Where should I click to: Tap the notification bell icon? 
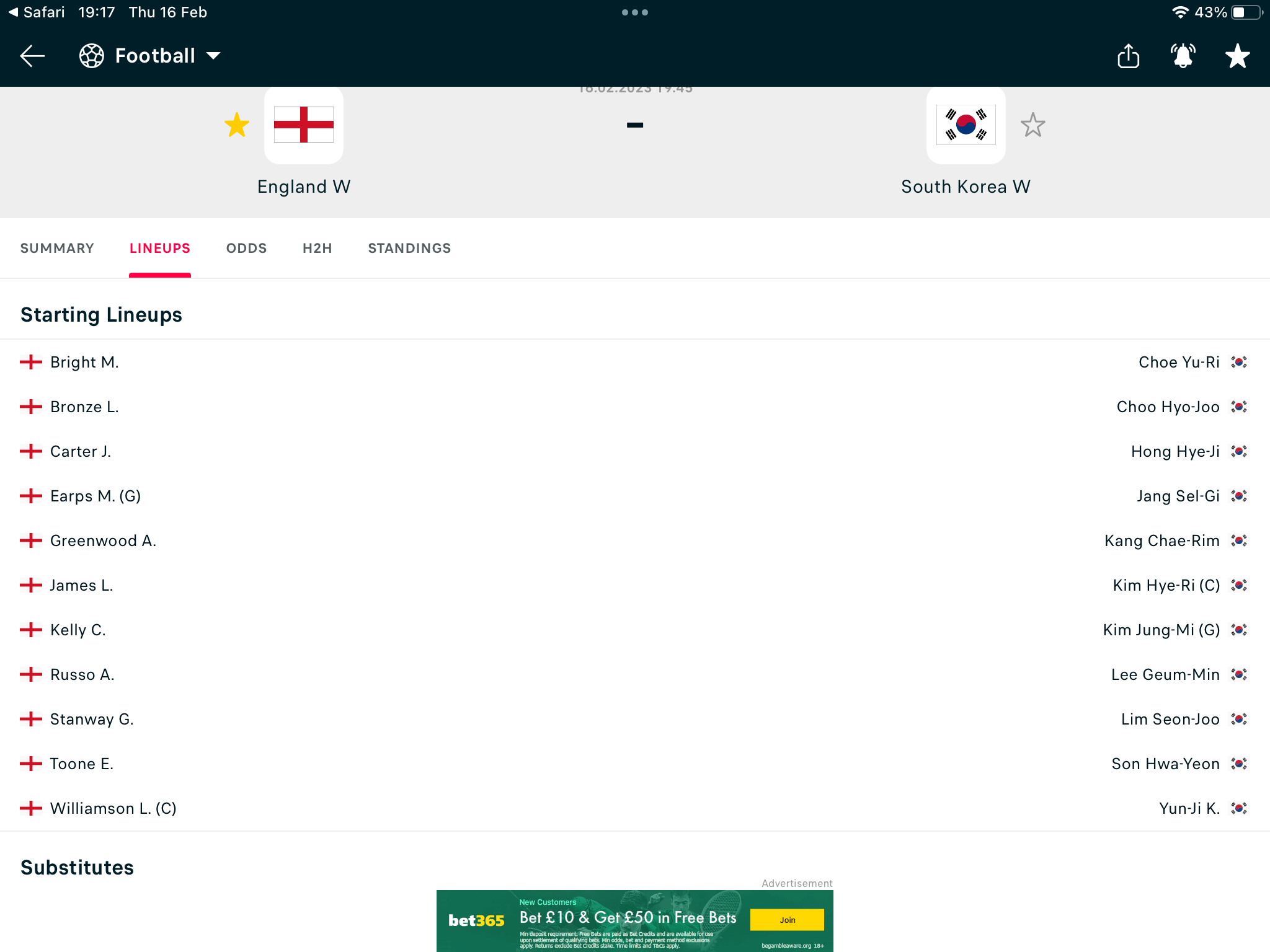coord(1183,56)
